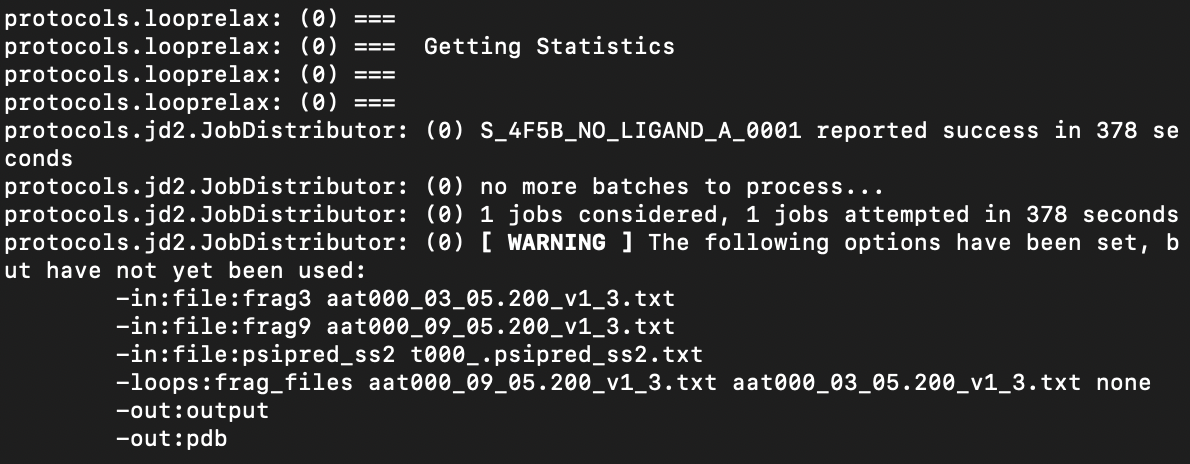This screenshot has width=1190, height=464.
Task: Click the word 'none' after frag_files
Action: [1123, 382]
